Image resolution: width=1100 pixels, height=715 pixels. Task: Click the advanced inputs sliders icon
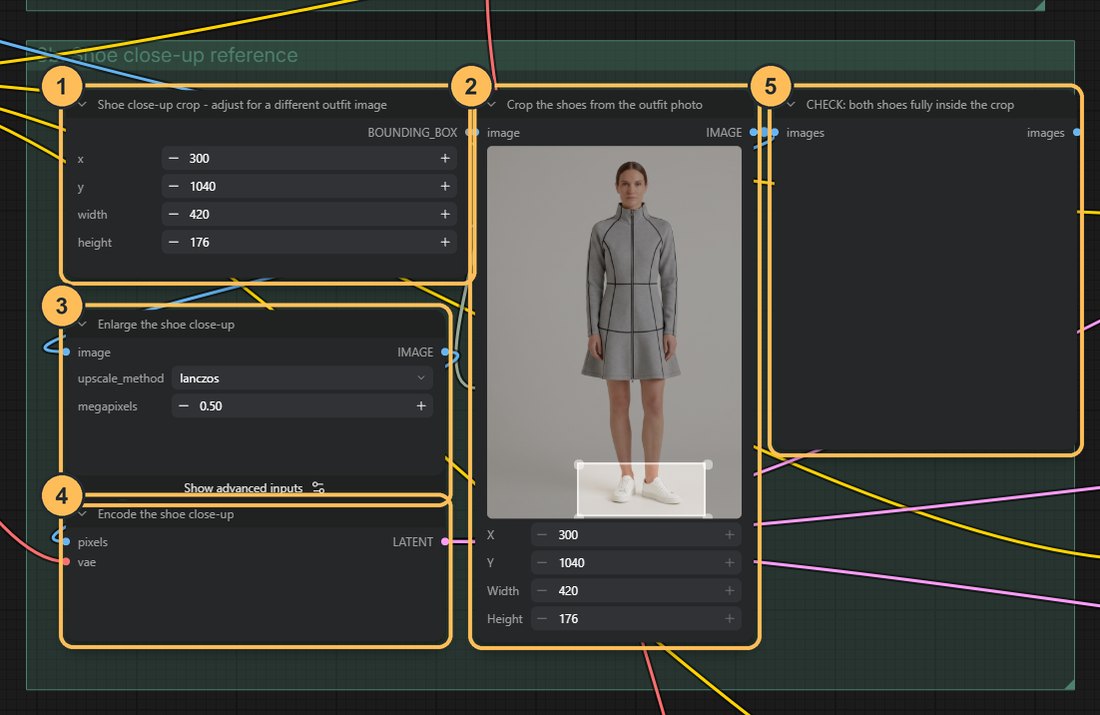tap(318, 488)
